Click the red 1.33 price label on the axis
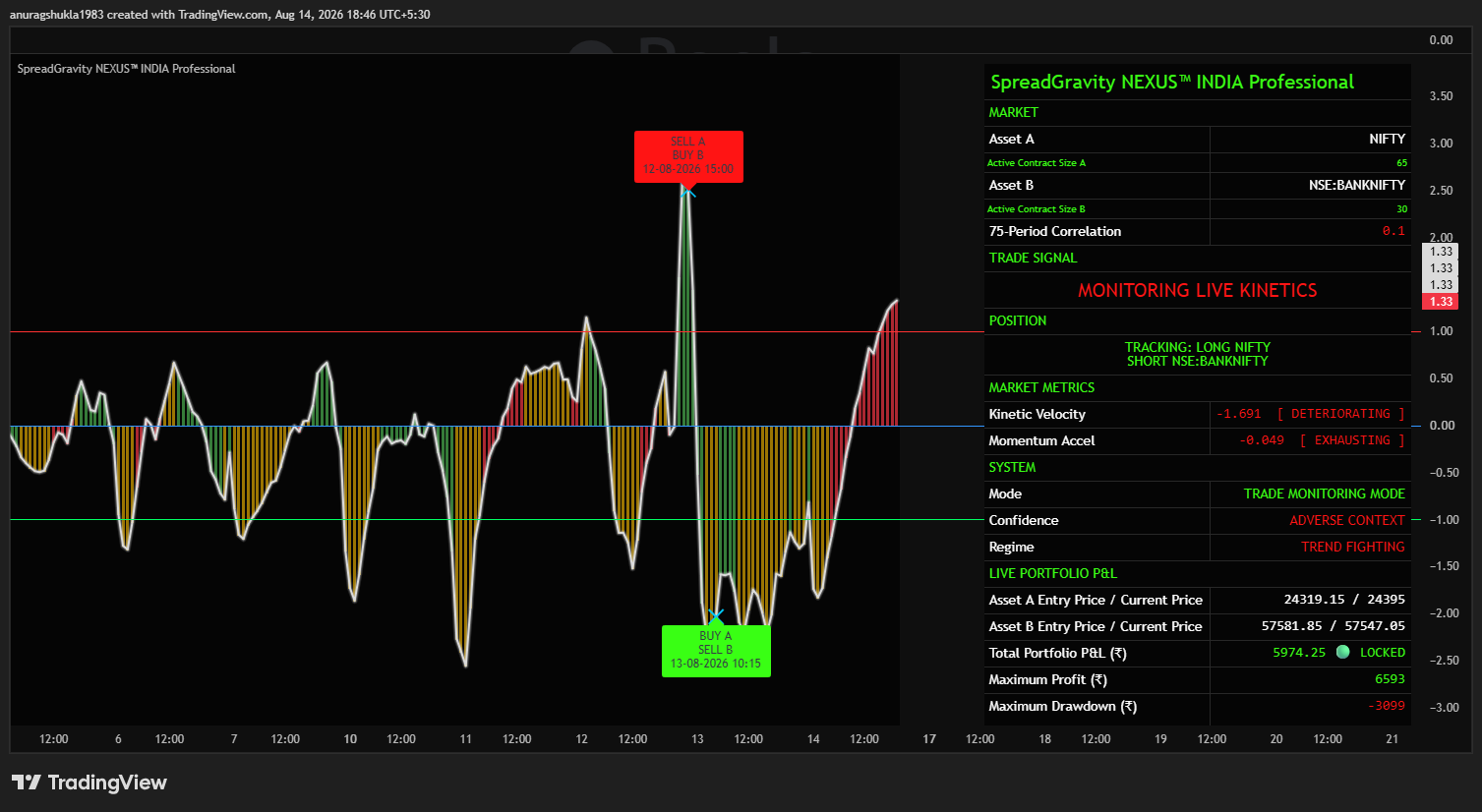This screenshot has height=812, width=1482. pos(1441,302)
